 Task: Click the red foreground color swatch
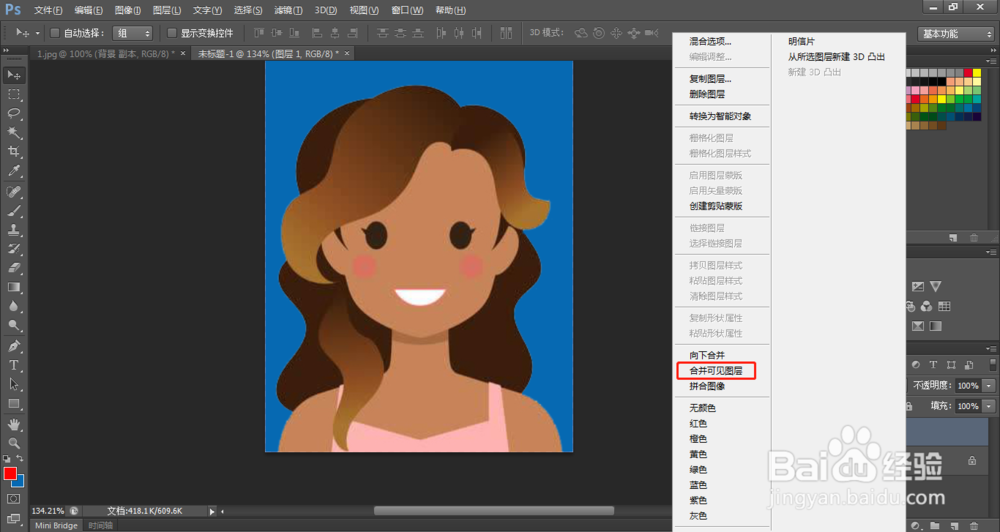pyautogui.click(x=9, y=473)
